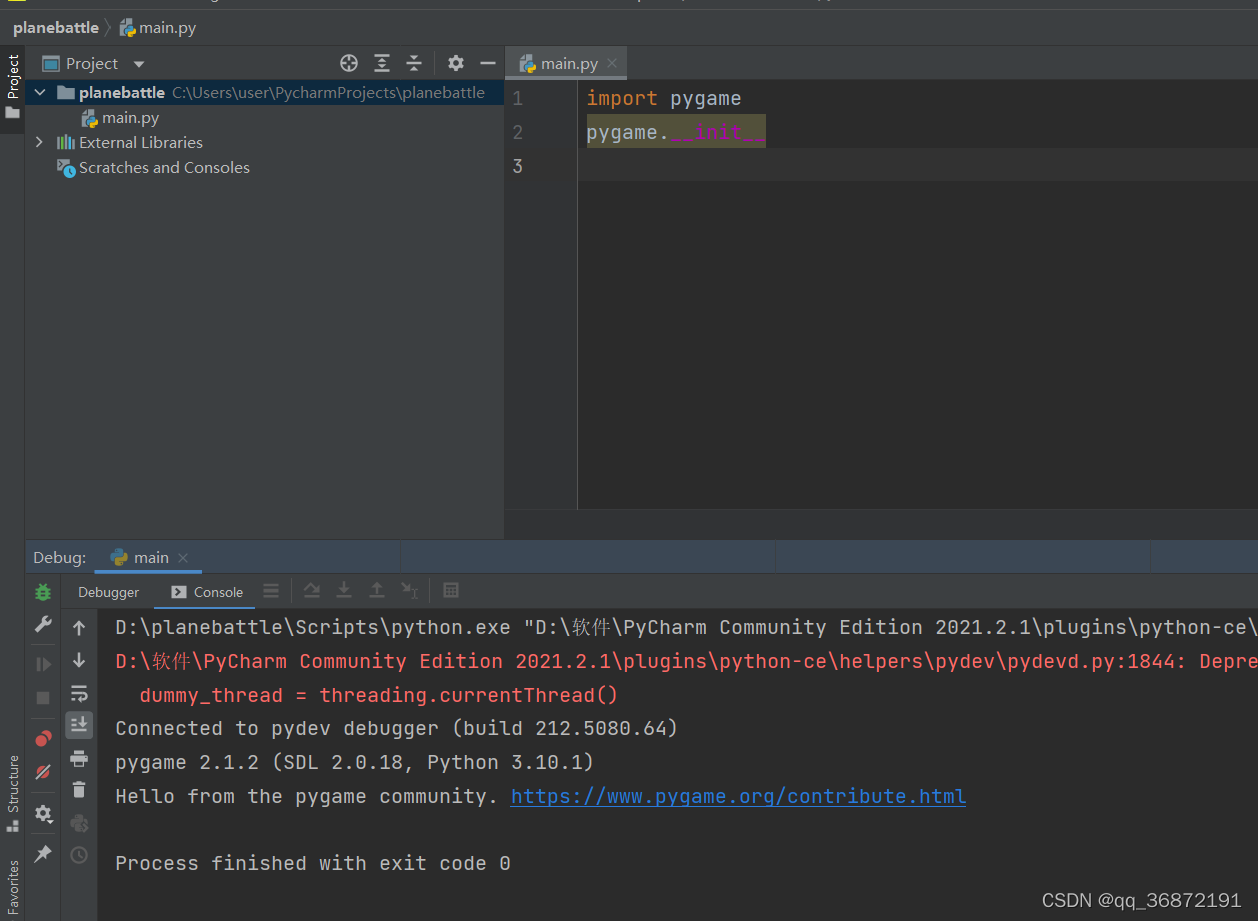Click Select Opened File target icon
The width and height of the screenshot is (1258, 921).
(x=349, y=63)
